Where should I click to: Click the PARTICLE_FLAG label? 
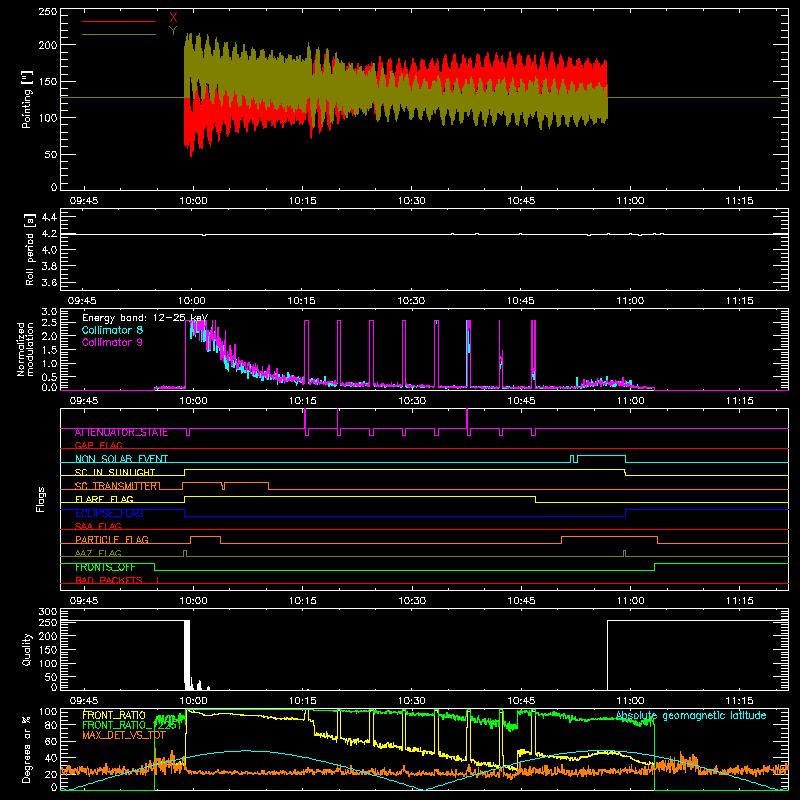112,540
